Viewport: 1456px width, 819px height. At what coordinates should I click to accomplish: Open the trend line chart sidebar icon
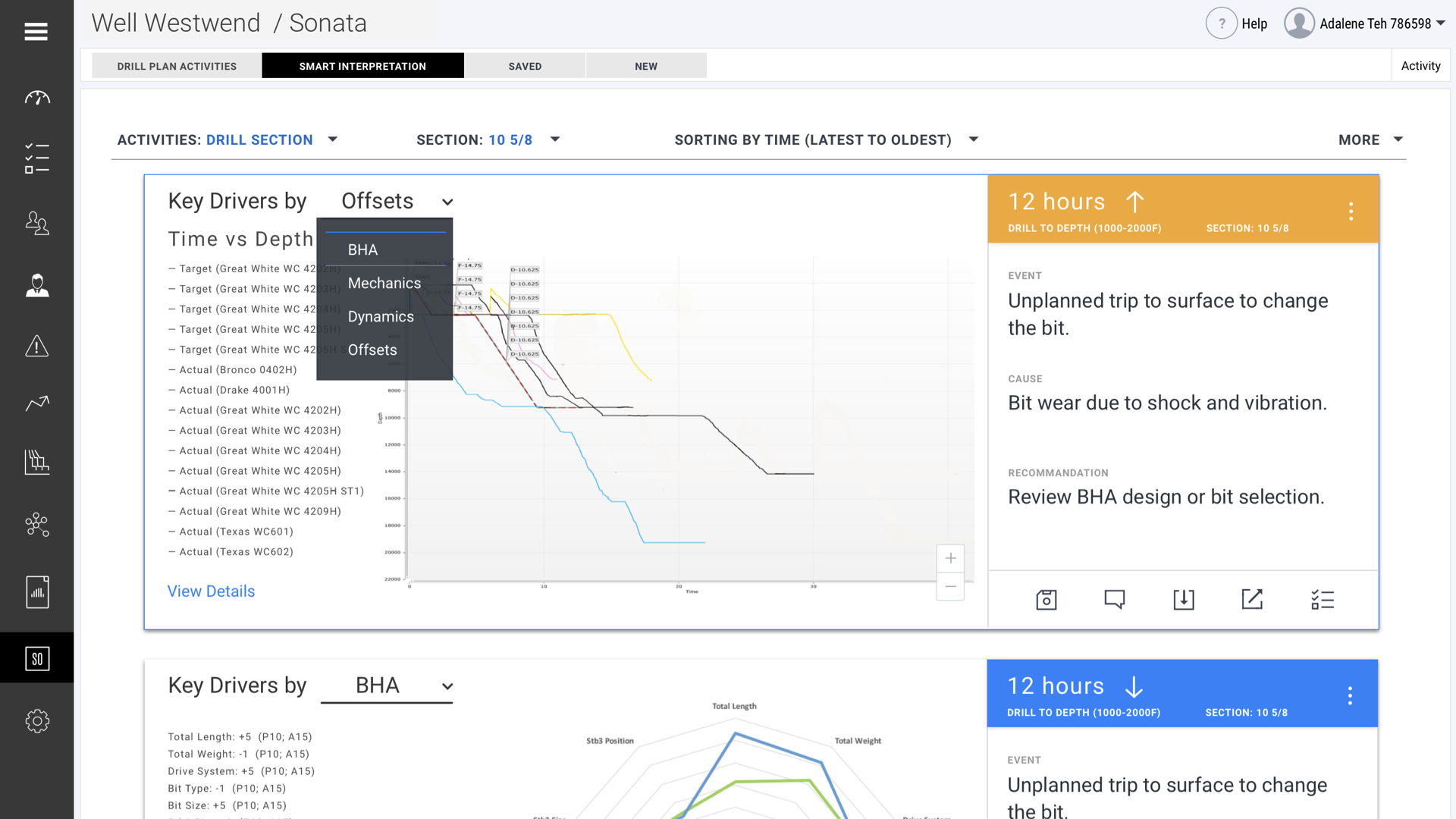pos(36,403)
